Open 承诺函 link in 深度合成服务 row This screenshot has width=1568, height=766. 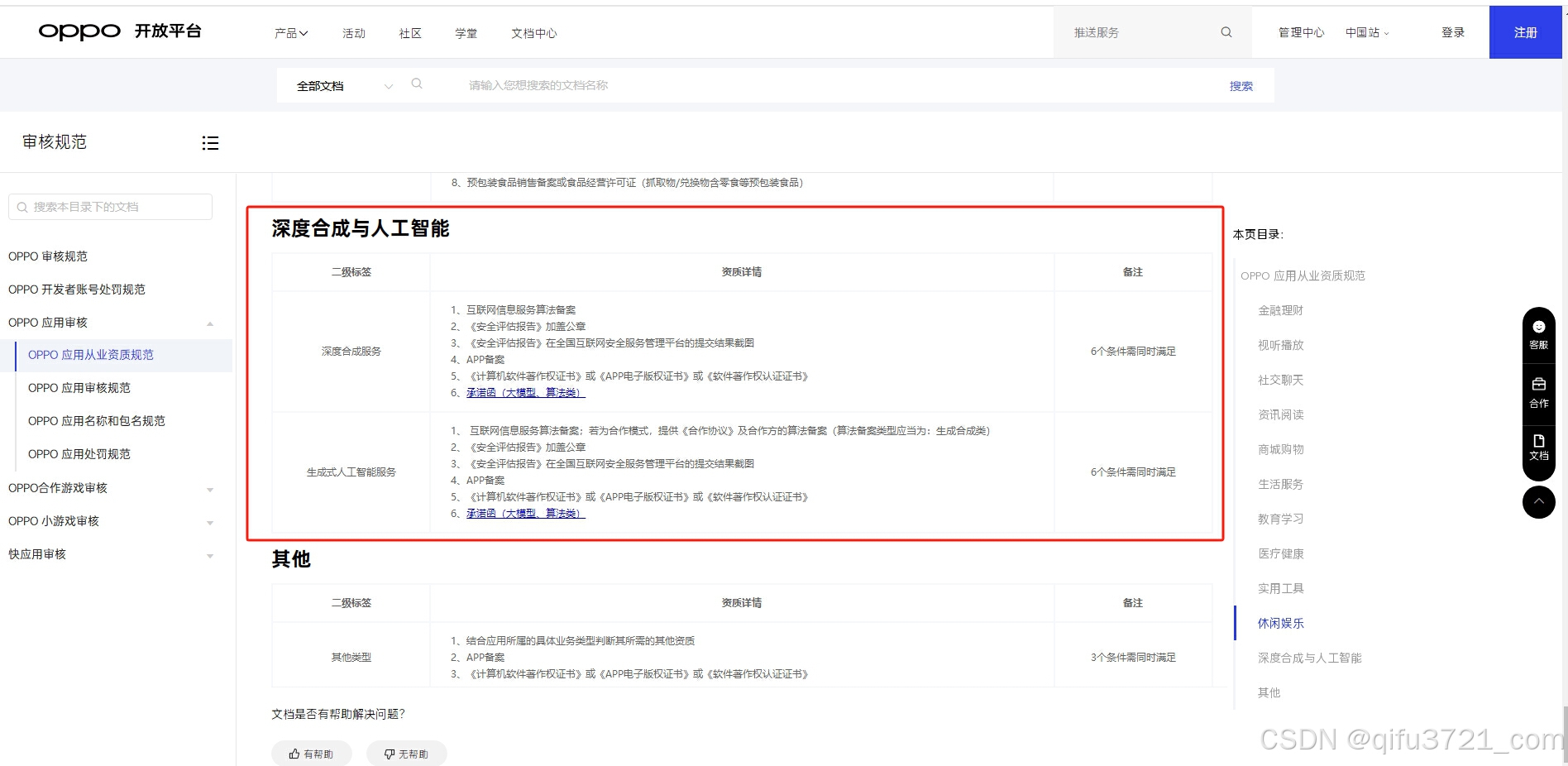[x=525, y=393]
